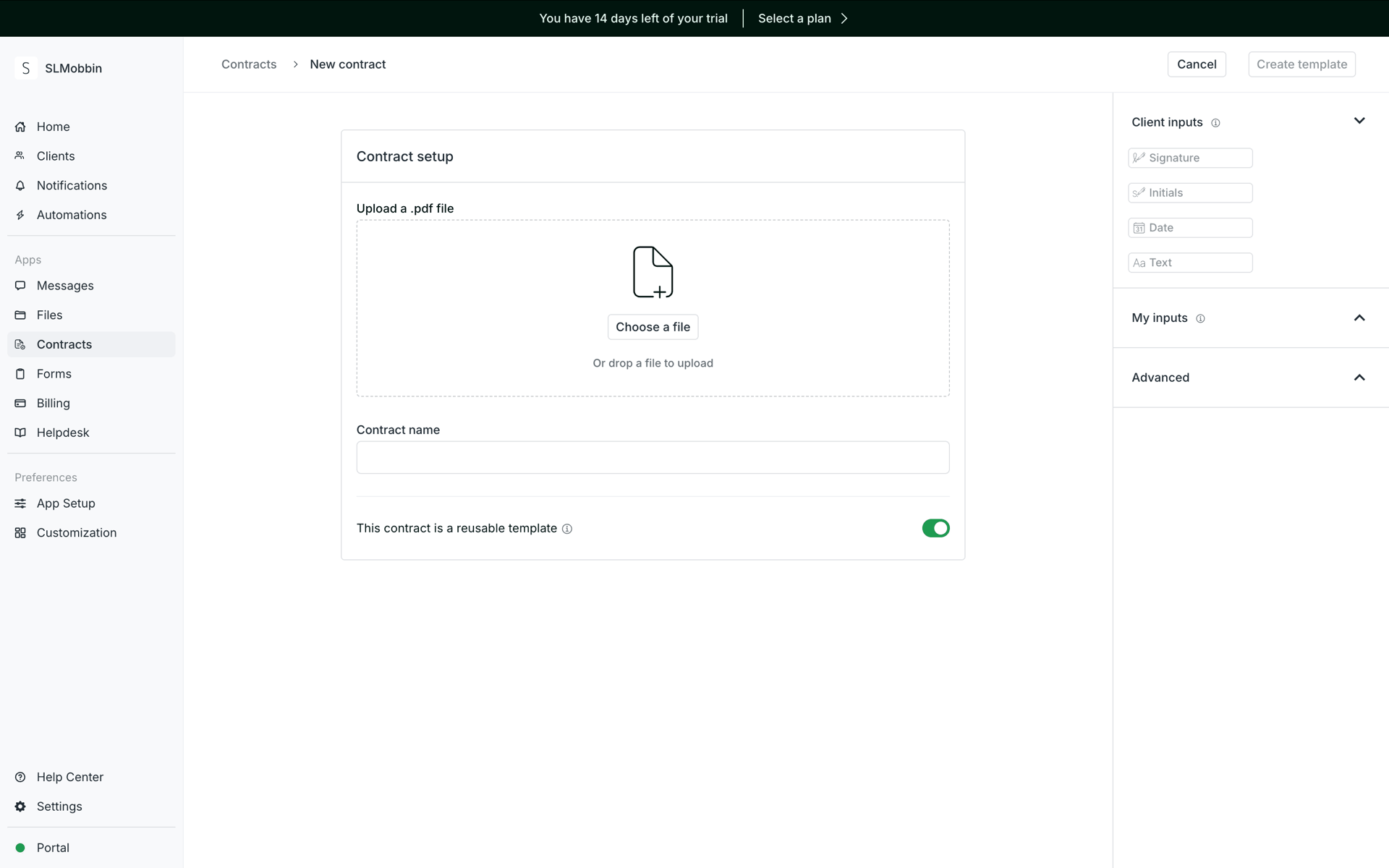
Task: Click the Contracts document icon in sidebar
Action: point(20,344)
